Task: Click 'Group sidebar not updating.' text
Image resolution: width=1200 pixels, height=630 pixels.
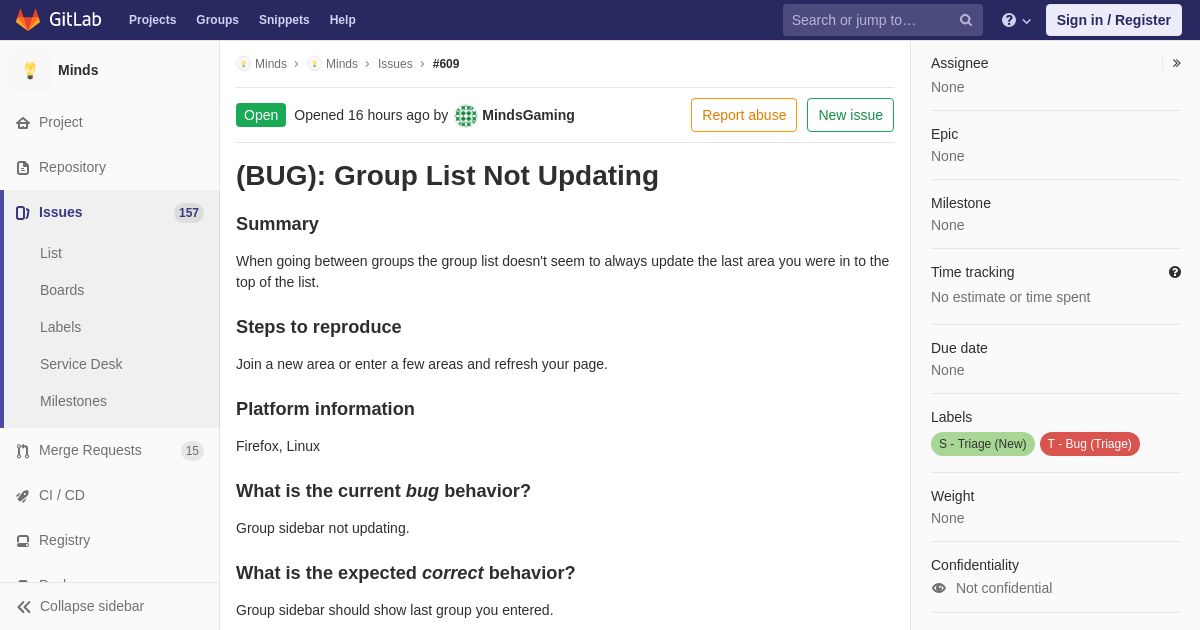Action: [323, 528]
